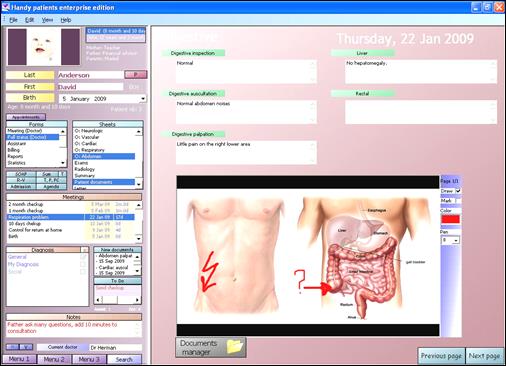506x366 pixels.
Task: Pick the red drawing Color swatch
Action: point(450,219)
